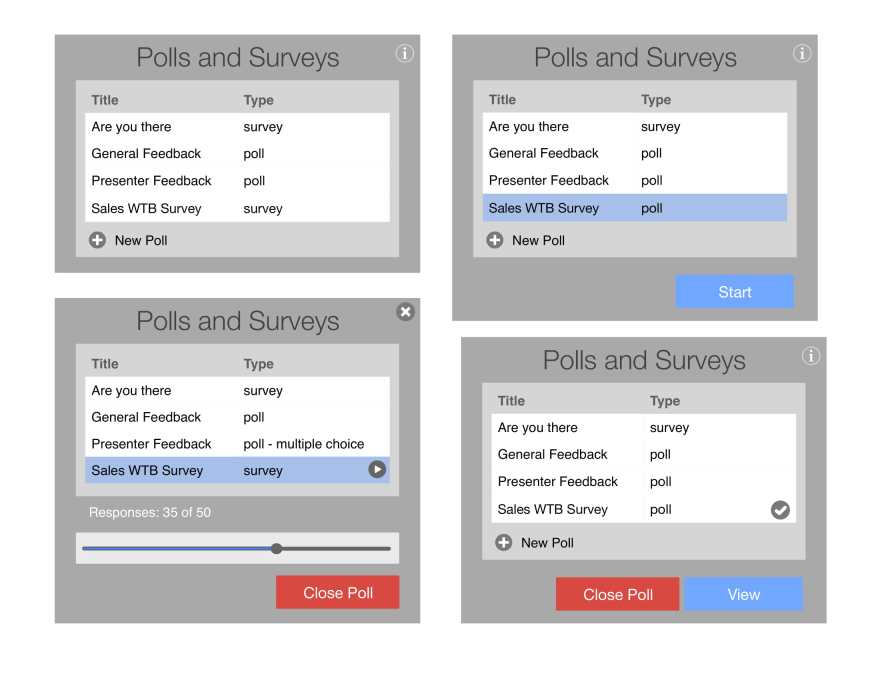Image resolution: width=880 pixels, height=680 pixels.
Task: Select the Presenter Feedback multiple choice row
Action: [x=237, y=444]
